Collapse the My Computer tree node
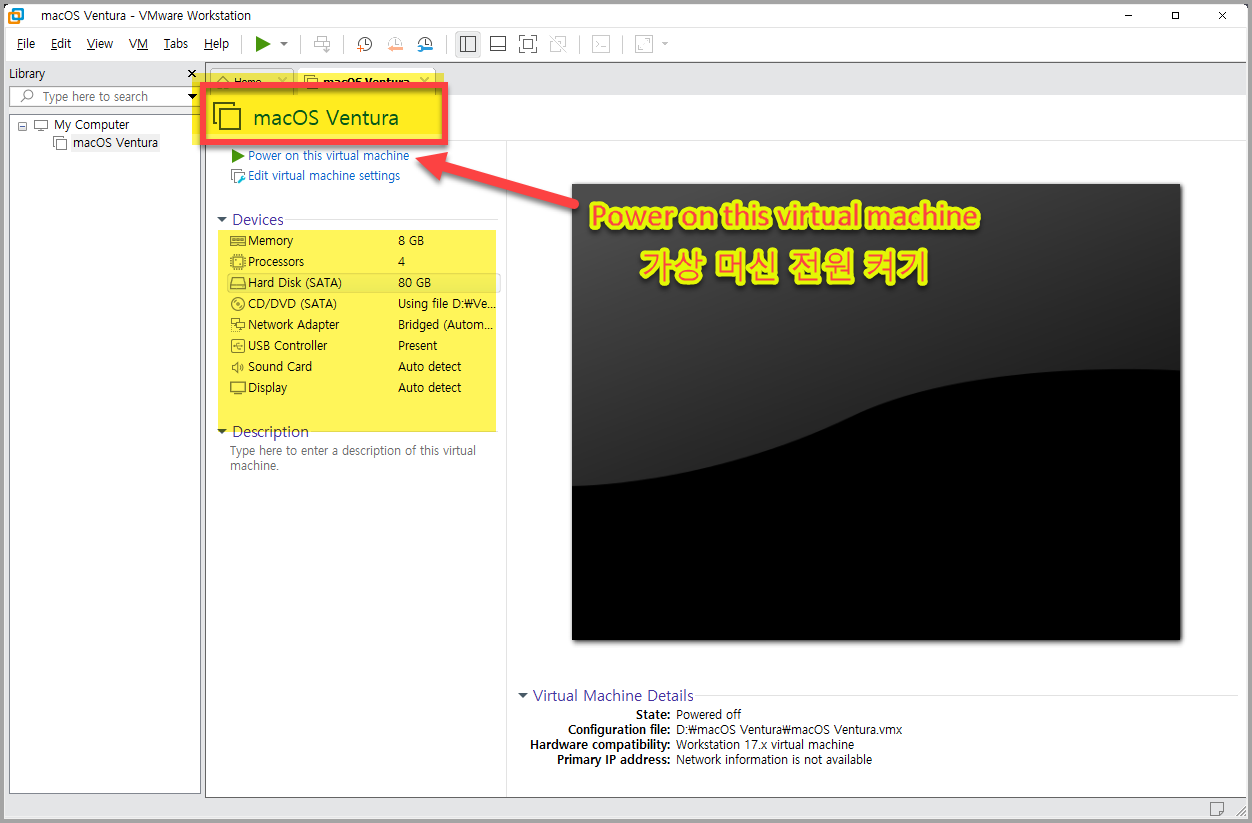The image size is (1252, 823). coord(23,125)
